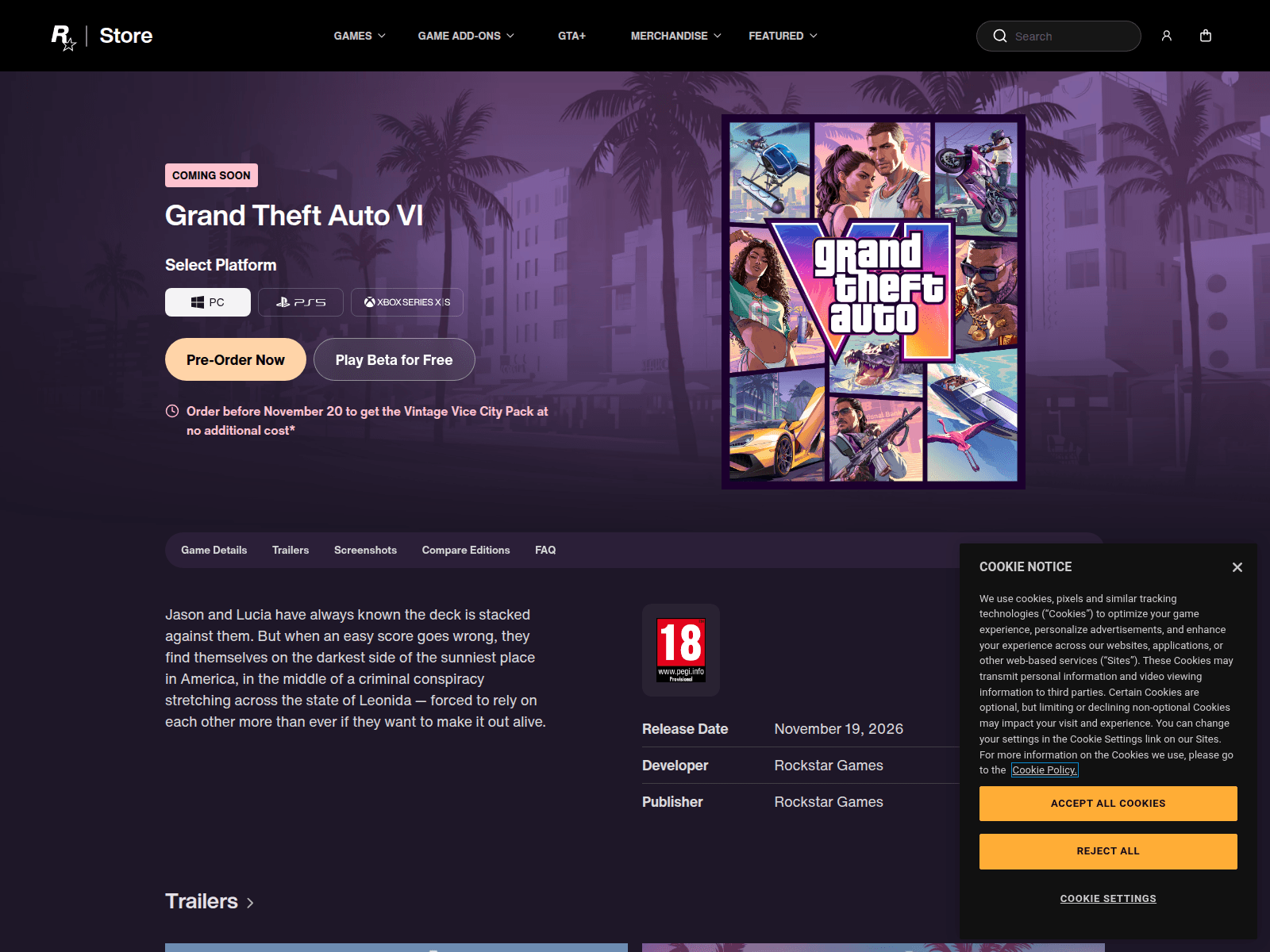Click into the Search input field
The height and width of the screenshot is (952, 1270).
(1059, 36)
